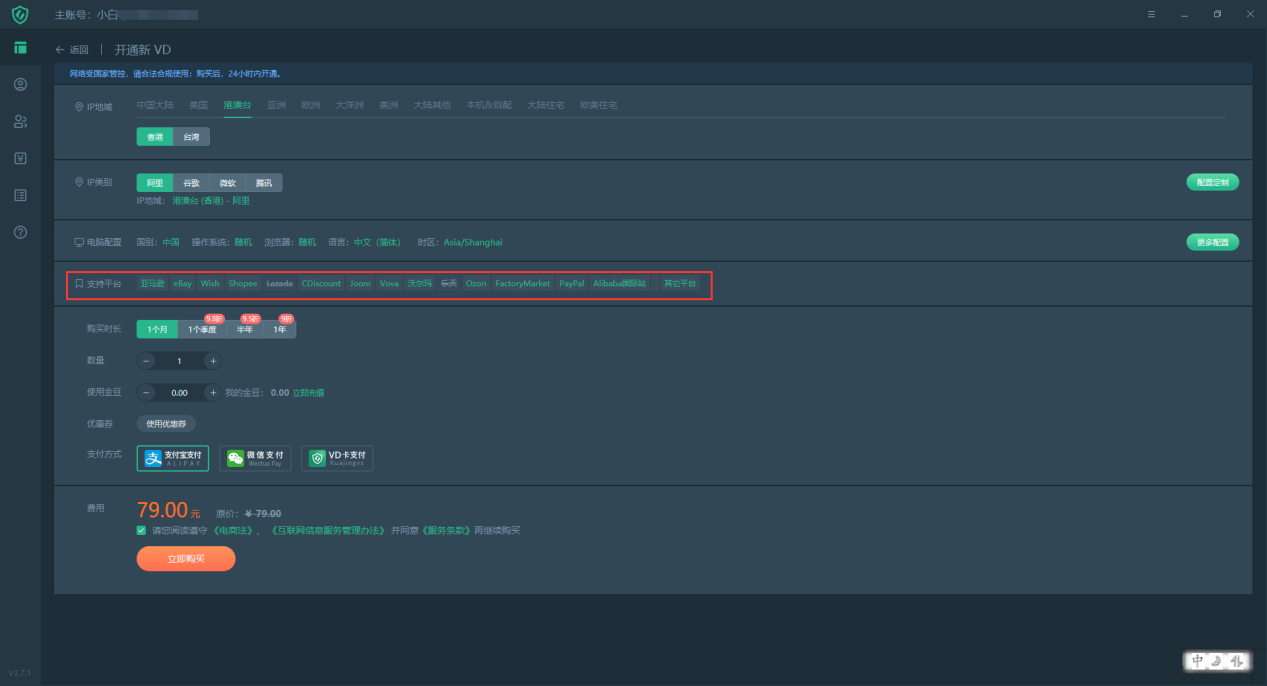Switch to the 美国 IP region tab
1267x686 pixels.
198,105
